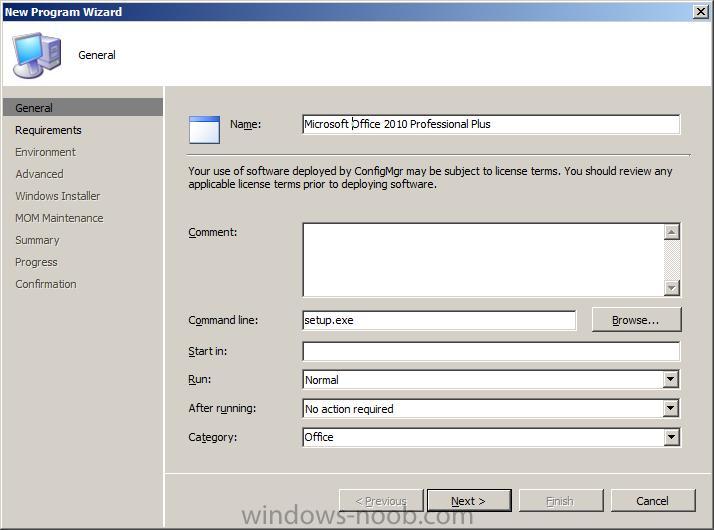Click the empty Start in field
The height and width of the screenshot is (530, 714).
pyautogui.click(x=491, y=352)
